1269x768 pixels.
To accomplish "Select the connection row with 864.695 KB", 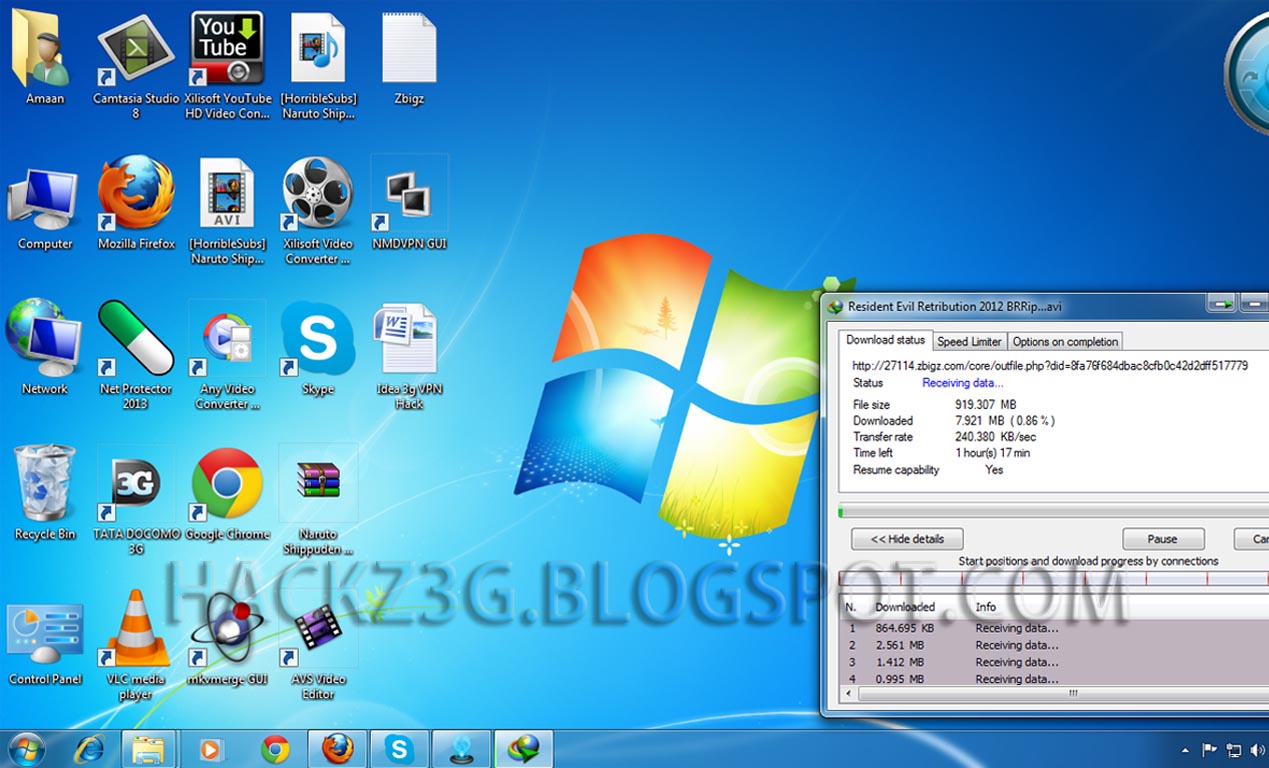I will tap(1053, 628).
